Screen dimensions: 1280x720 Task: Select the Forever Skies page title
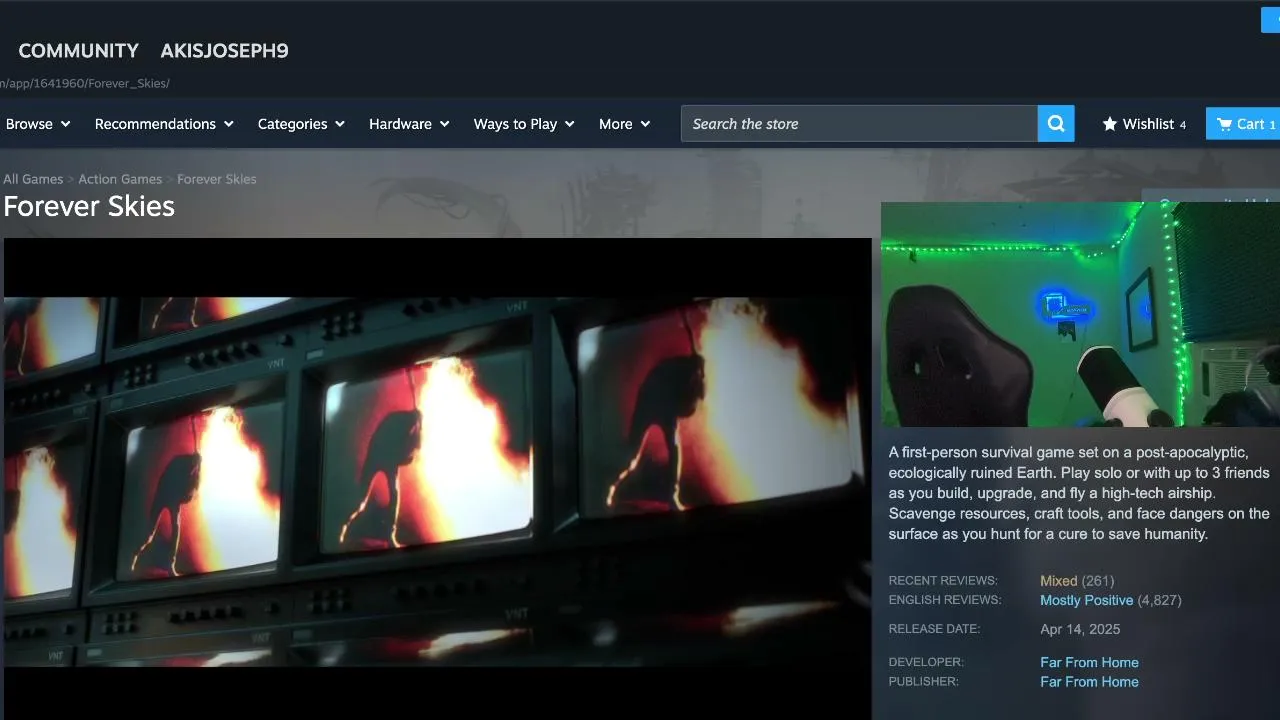[x=89, y=206]
